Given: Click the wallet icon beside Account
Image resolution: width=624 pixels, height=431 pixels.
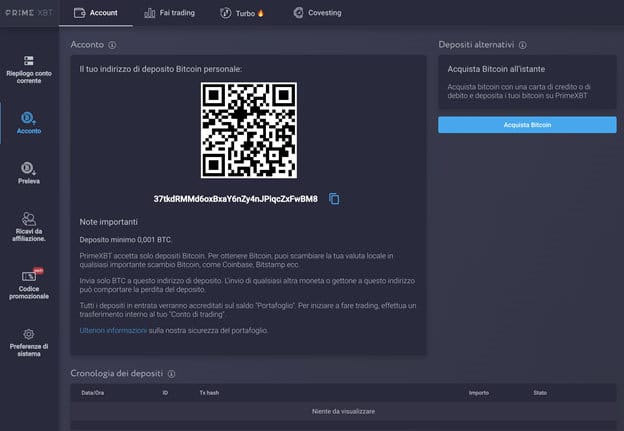Looking at the screenshot, I should [80, 13].
